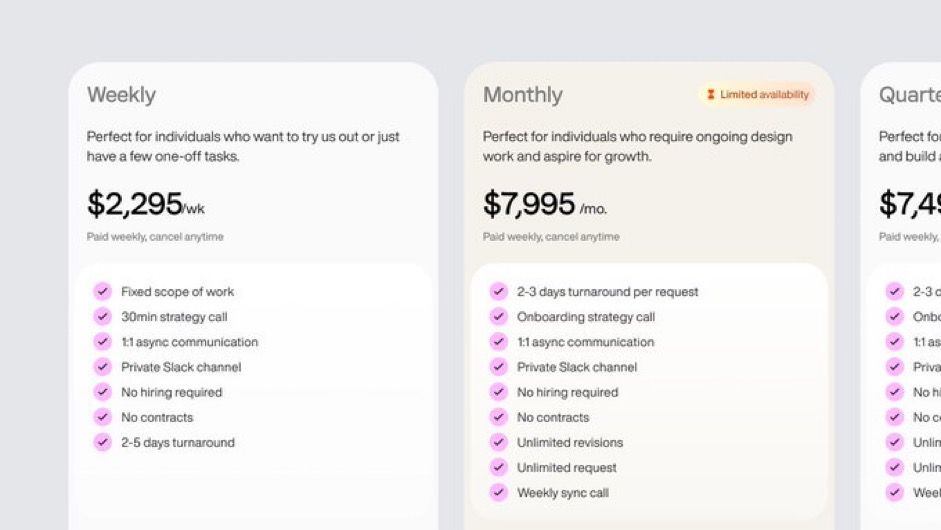941x530 pixels.
Task: Click the $2,295/wk price
Action: point(146,204)
